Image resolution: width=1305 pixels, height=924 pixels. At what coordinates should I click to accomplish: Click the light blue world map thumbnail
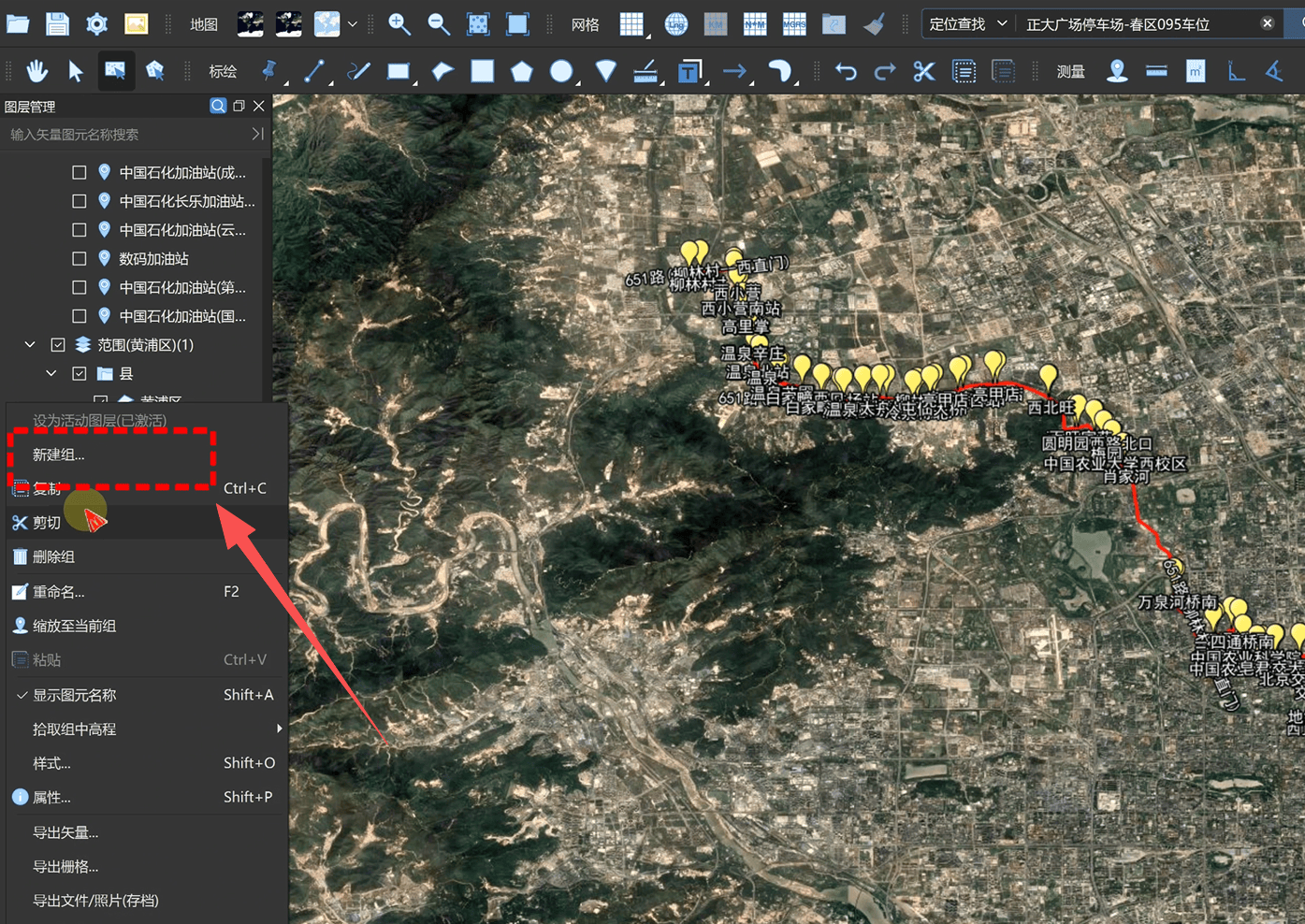coord(327,23)
